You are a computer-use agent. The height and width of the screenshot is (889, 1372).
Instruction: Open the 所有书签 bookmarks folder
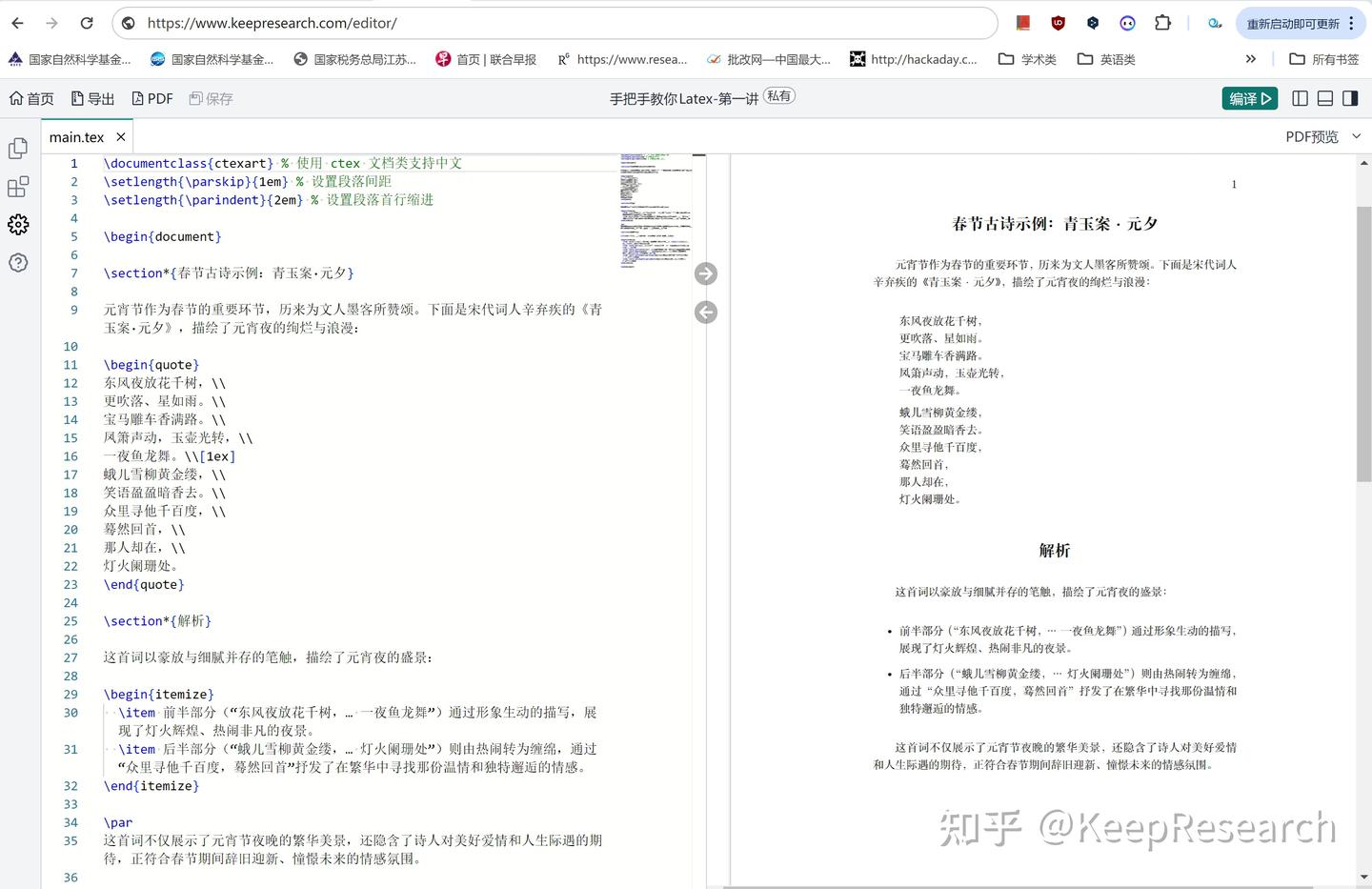(x=1323, y=59)
